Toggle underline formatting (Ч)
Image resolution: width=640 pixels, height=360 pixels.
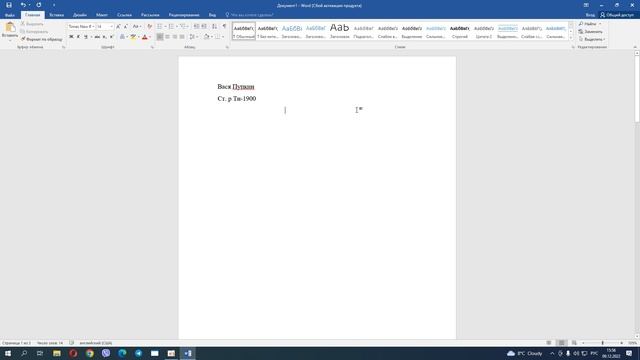click(85, 37)
